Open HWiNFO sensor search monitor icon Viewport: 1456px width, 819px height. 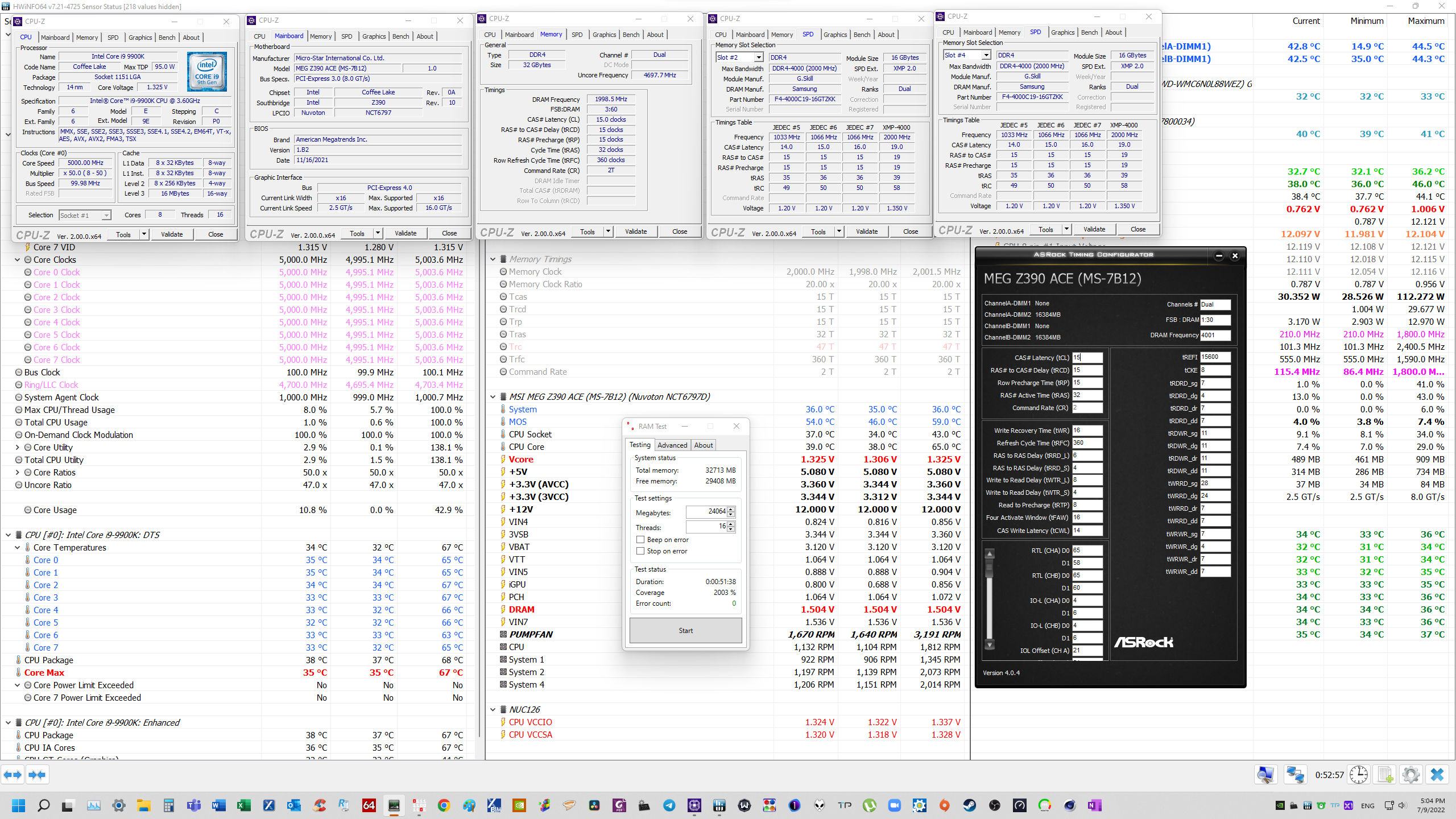pos(1266,775)
